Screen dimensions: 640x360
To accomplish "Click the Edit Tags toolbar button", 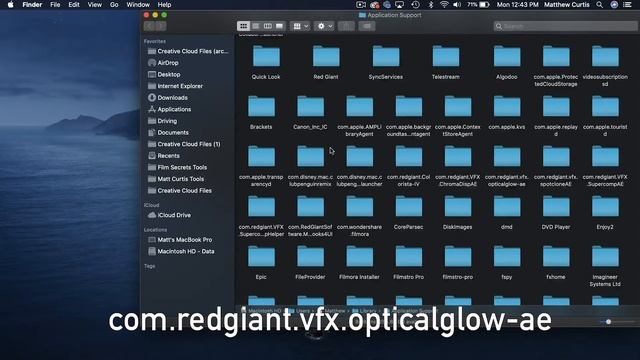I will click(x=367, y=26).
